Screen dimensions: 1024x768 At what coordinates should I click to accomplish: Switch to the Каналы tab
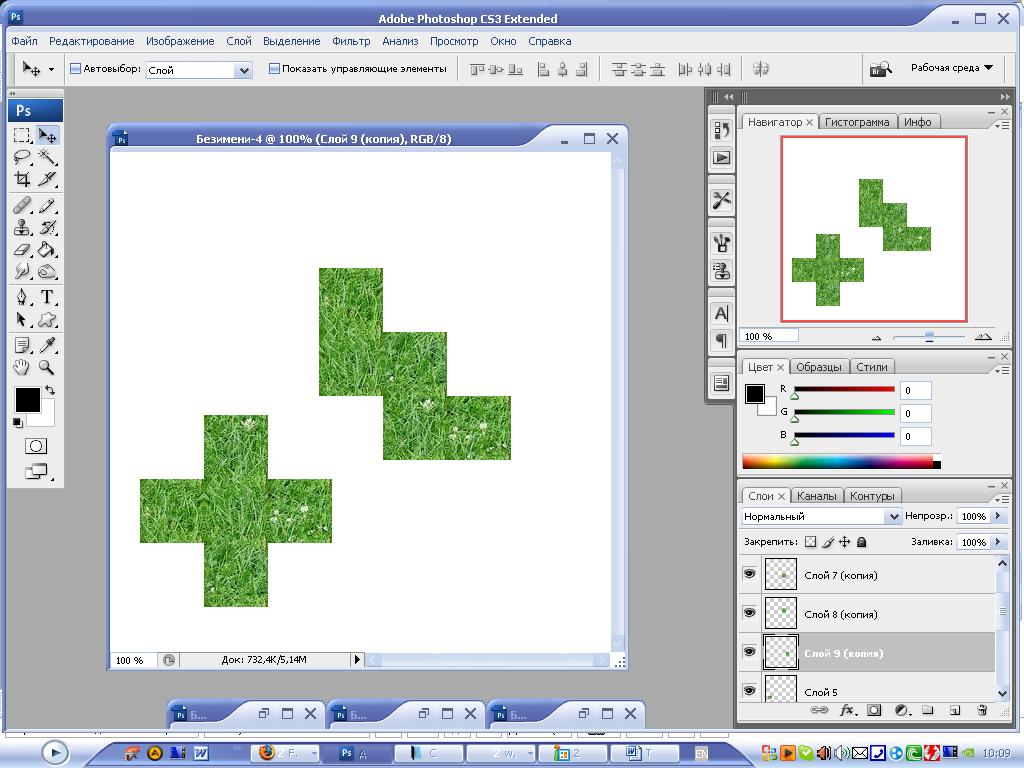tap(816, 496)
